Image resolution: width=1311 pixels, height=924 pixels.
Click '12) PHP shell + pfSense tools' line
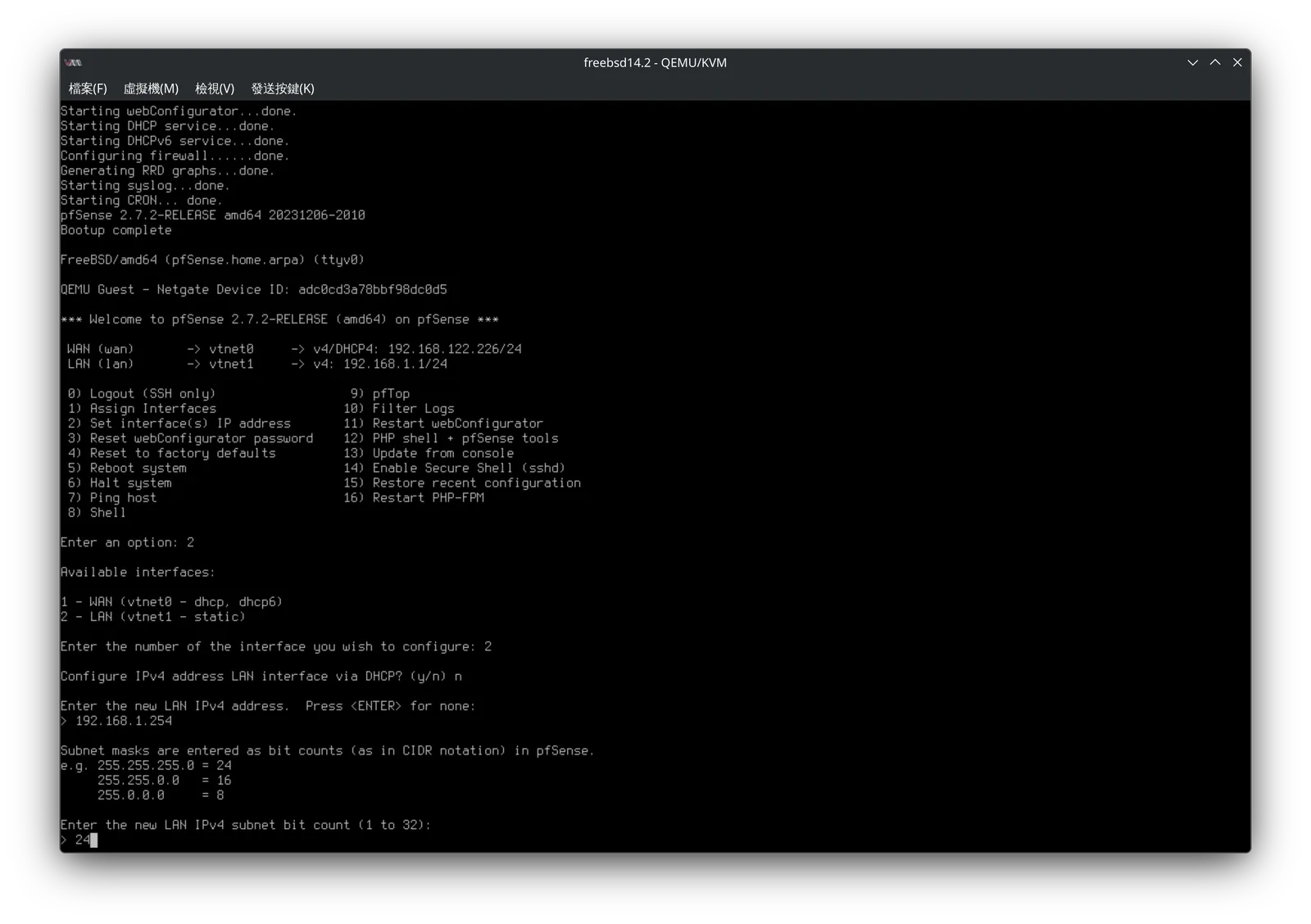(x=451, y=438)
